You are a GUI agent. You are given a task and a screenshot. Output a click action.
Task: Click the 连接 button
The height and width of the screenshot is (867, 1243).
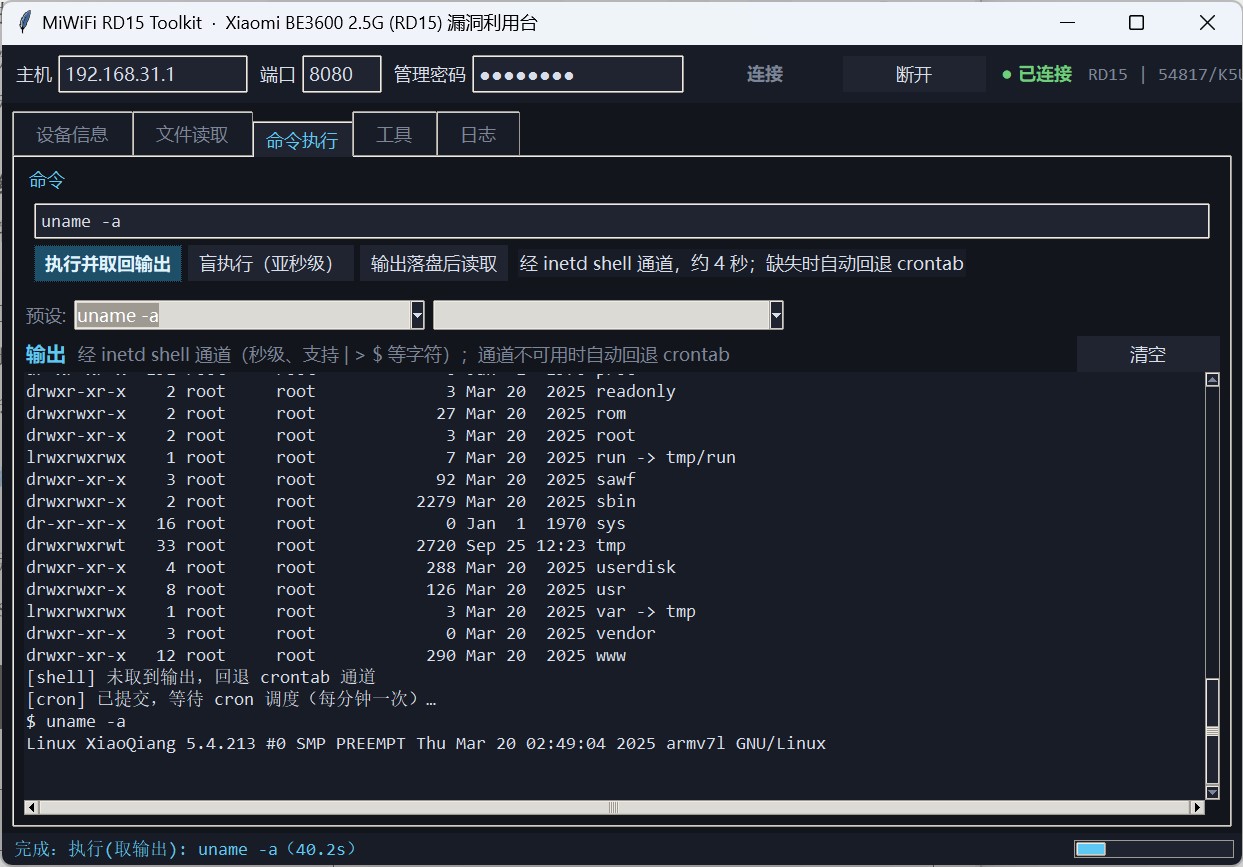pyautogui.click(x=765, y=74)
